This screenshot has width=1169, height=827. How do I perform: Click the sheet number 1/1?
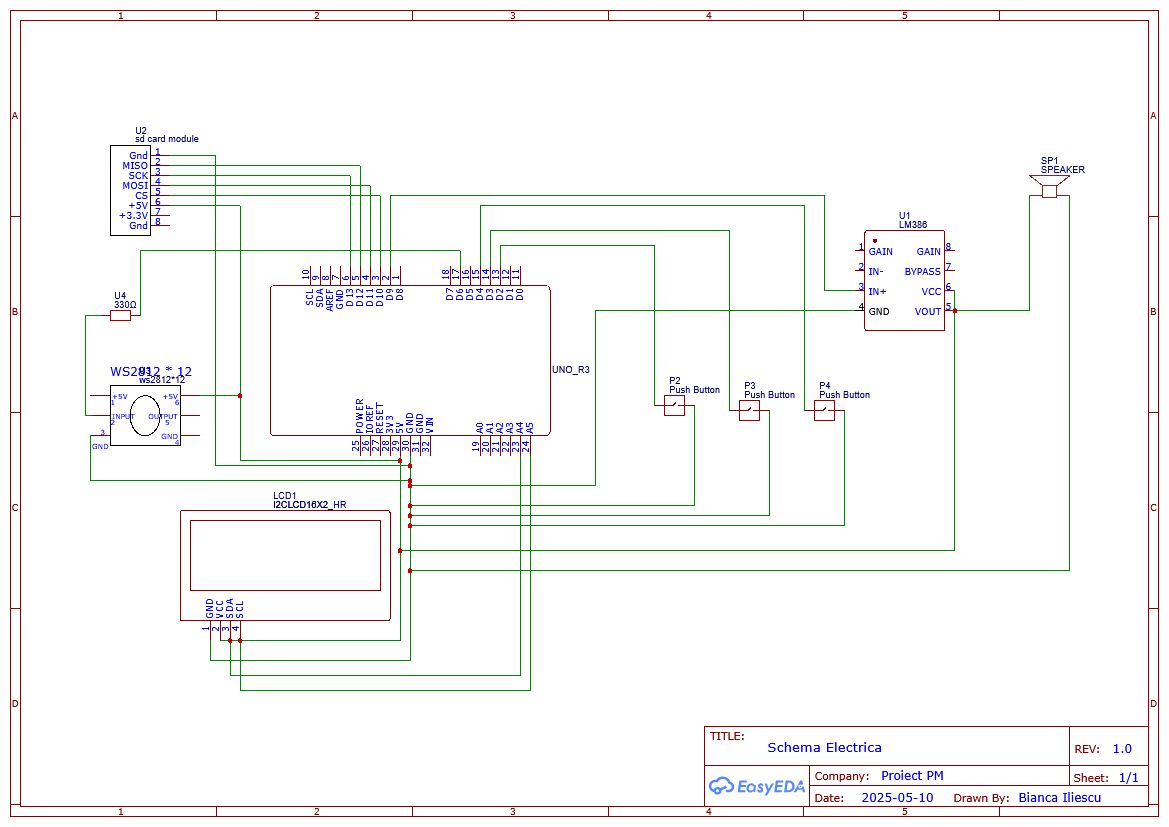1129,778
